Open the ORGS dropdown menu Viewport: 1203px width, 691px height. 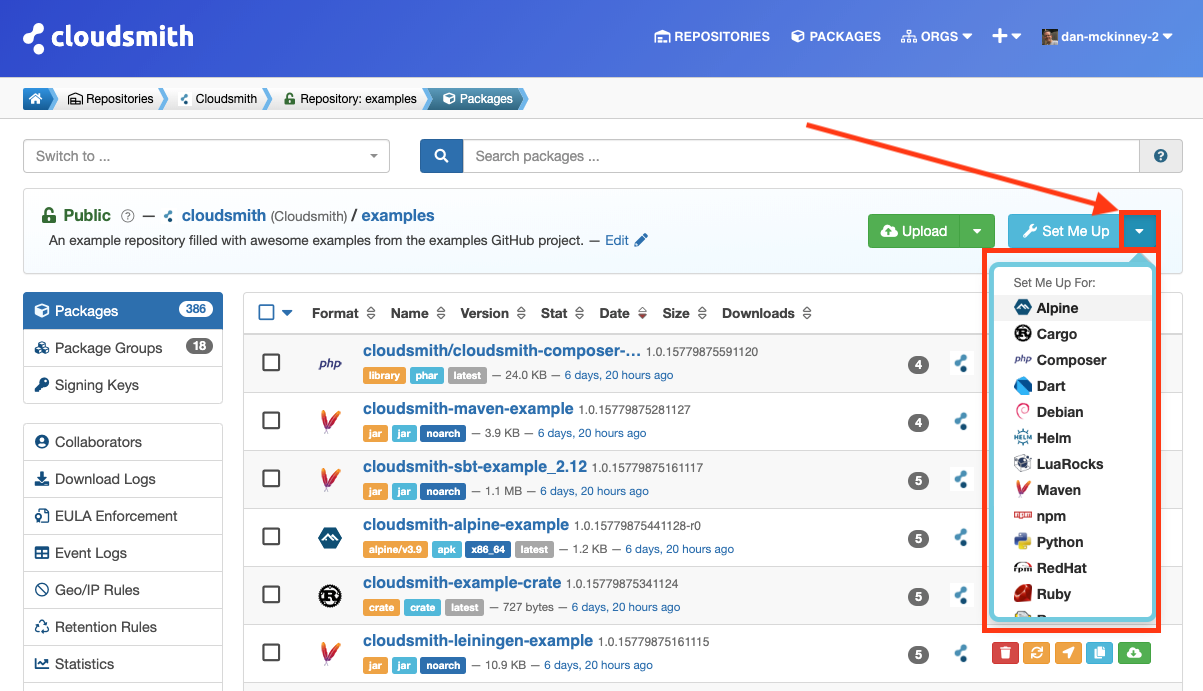point(936,36)
